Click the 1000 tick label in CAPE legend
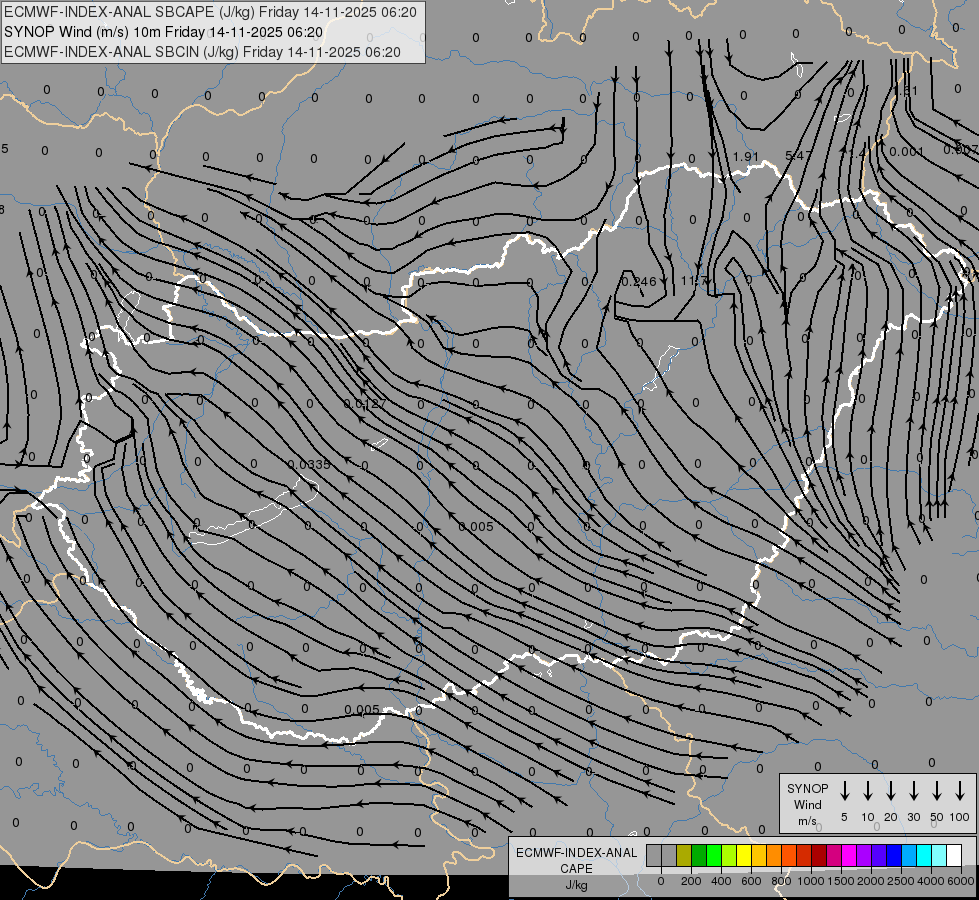The image size is (979, 900). point(811,881)
